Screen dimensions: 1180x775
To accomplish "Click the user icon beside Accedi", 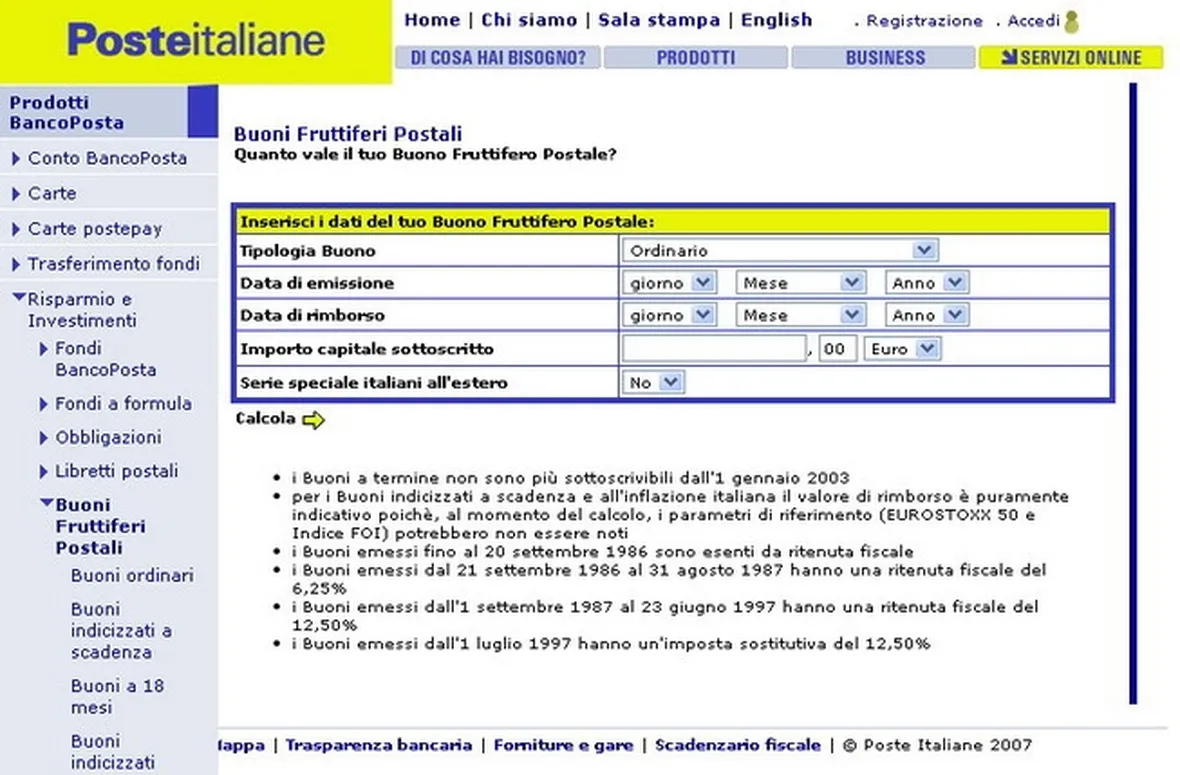I will 1072,22.
